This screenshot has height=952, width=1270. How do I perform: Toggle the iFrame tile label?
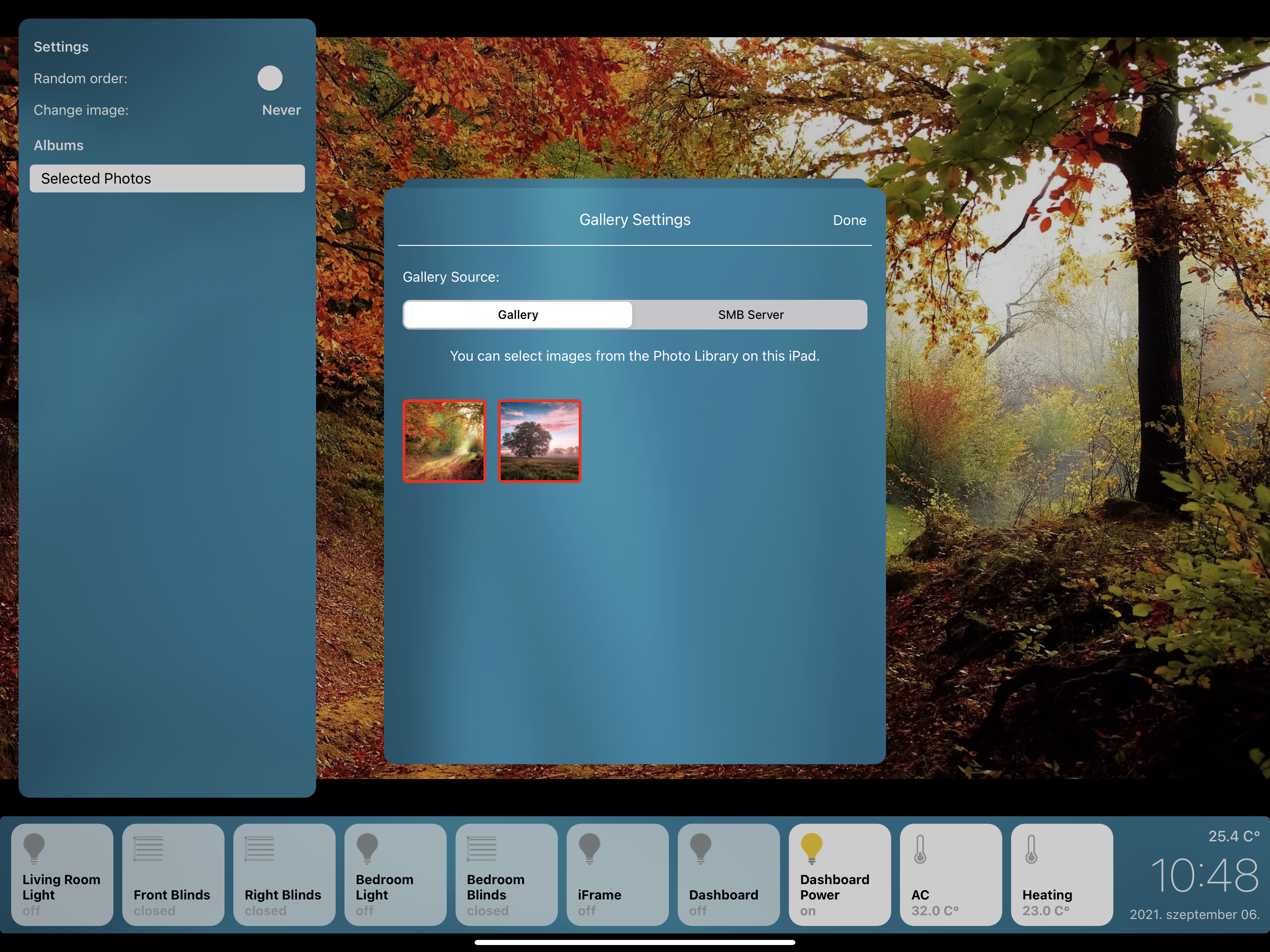599,894
